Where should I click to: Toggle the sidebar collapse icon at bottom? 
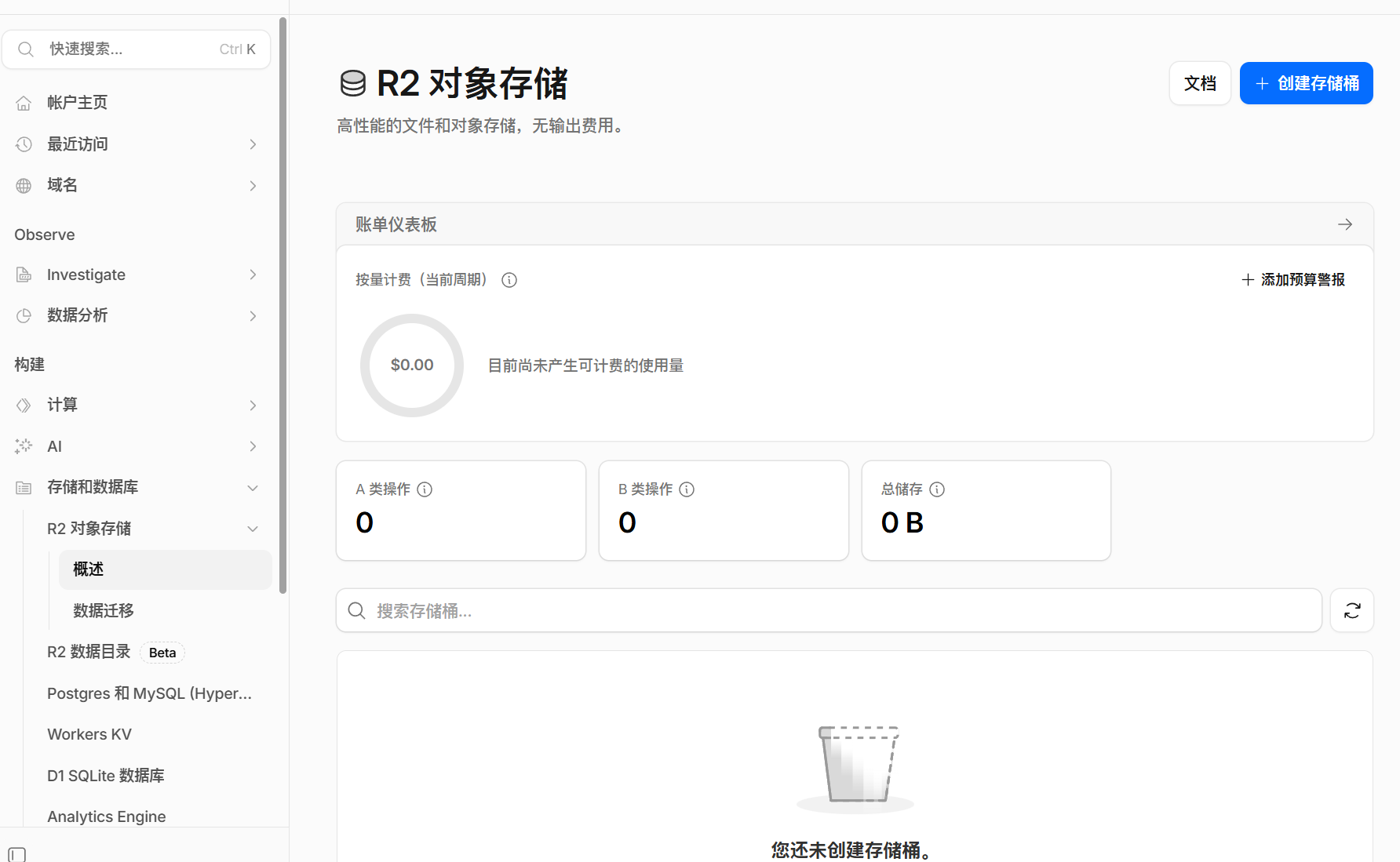(17, 854)
